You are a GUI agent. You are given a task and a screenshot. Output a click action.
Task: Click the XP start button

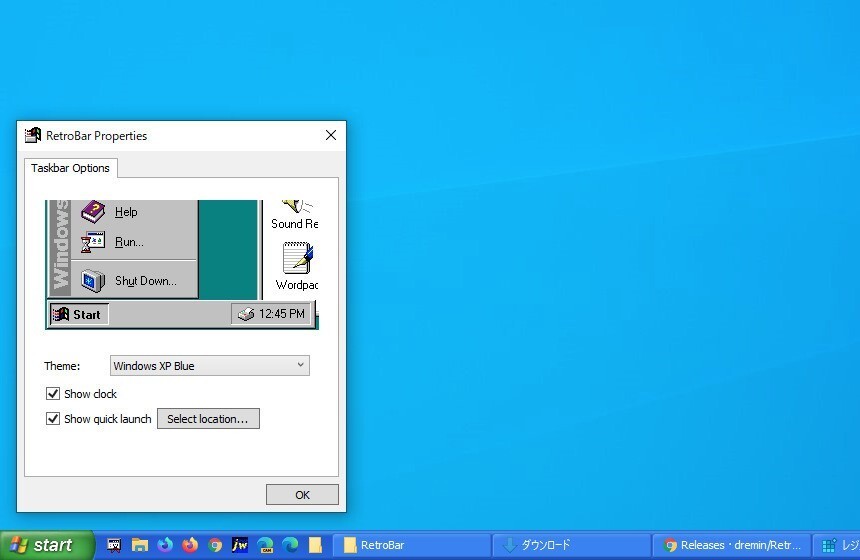pyautogui.click(x=45, y=545)
